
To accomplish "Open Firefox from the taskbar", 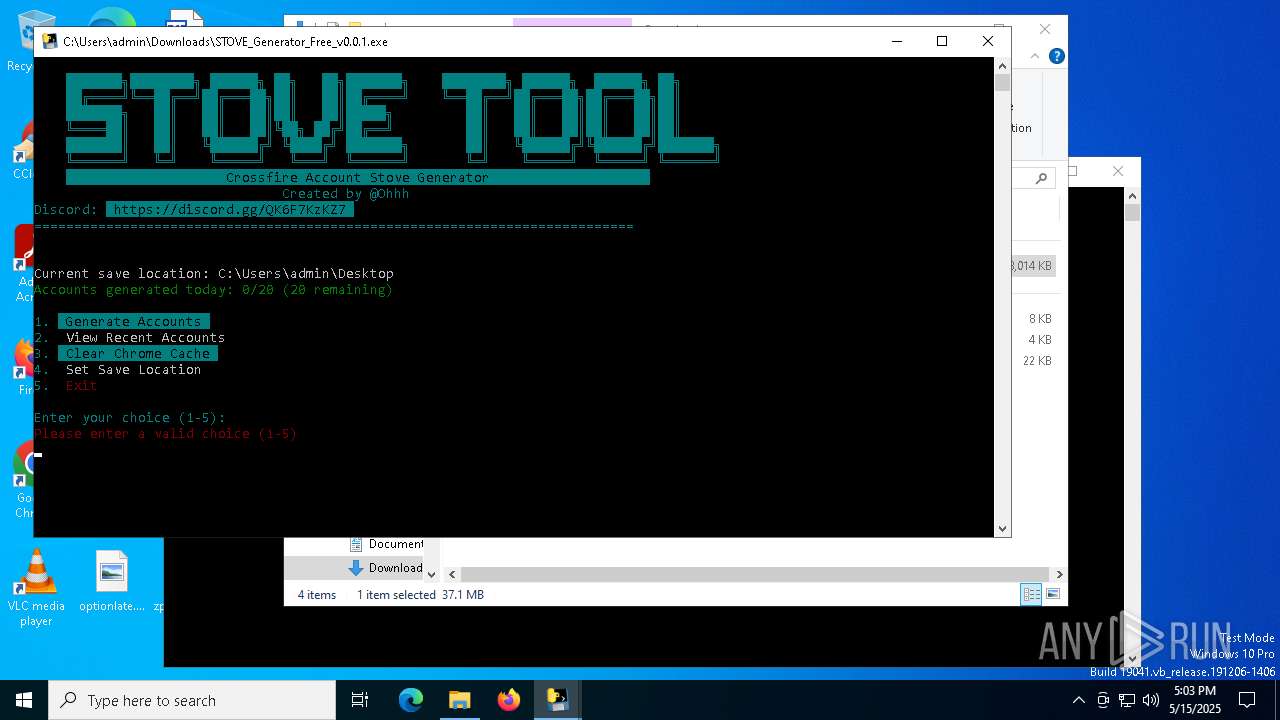I will [x=508, y=700].
